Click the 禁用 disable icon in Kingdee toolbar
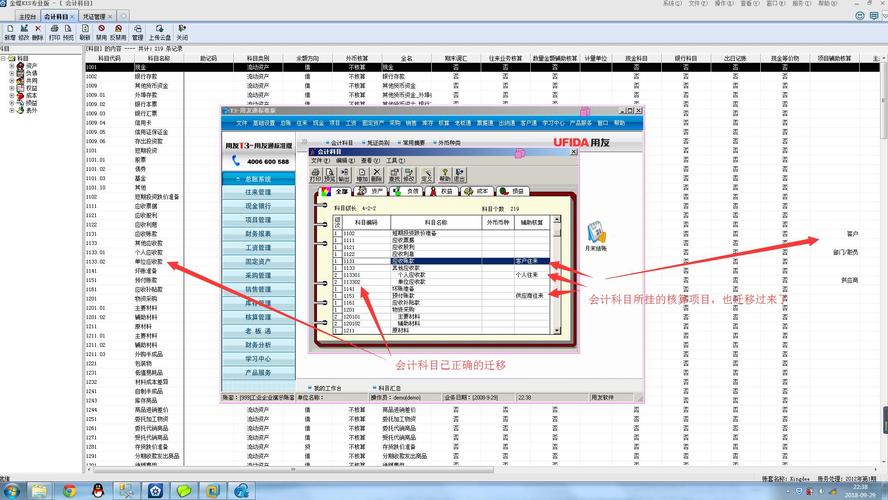 click(x=101, y=32)
